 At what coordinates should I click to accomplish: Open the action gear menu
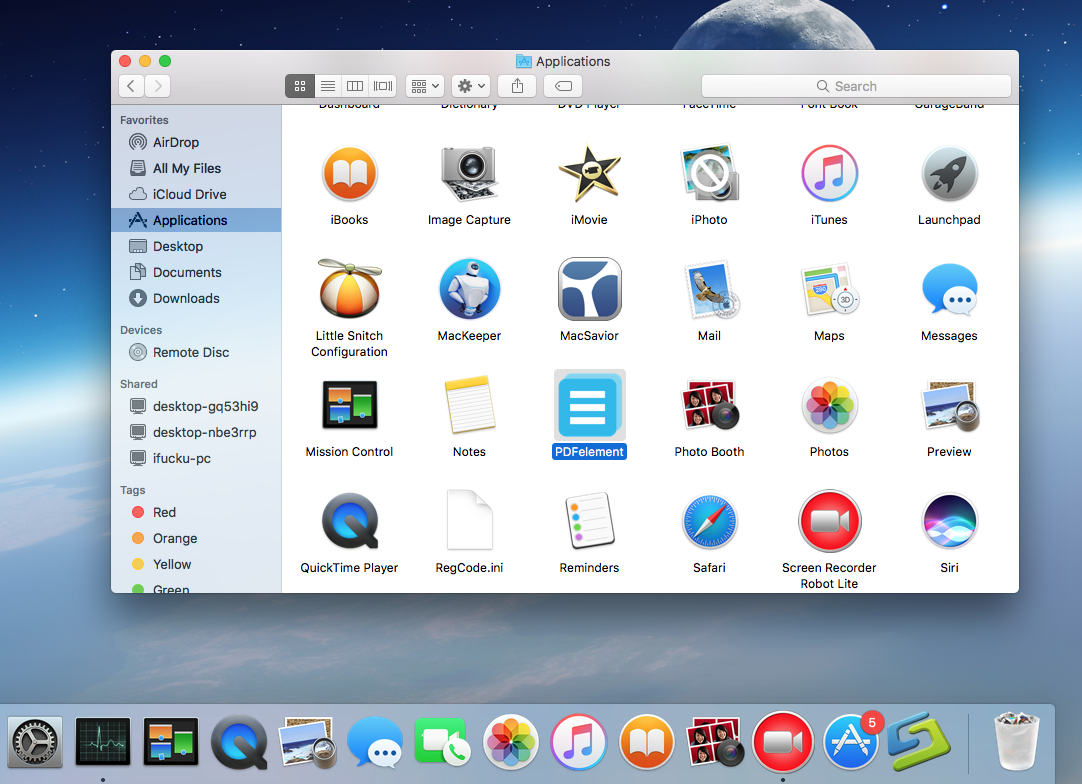point(470,86)
